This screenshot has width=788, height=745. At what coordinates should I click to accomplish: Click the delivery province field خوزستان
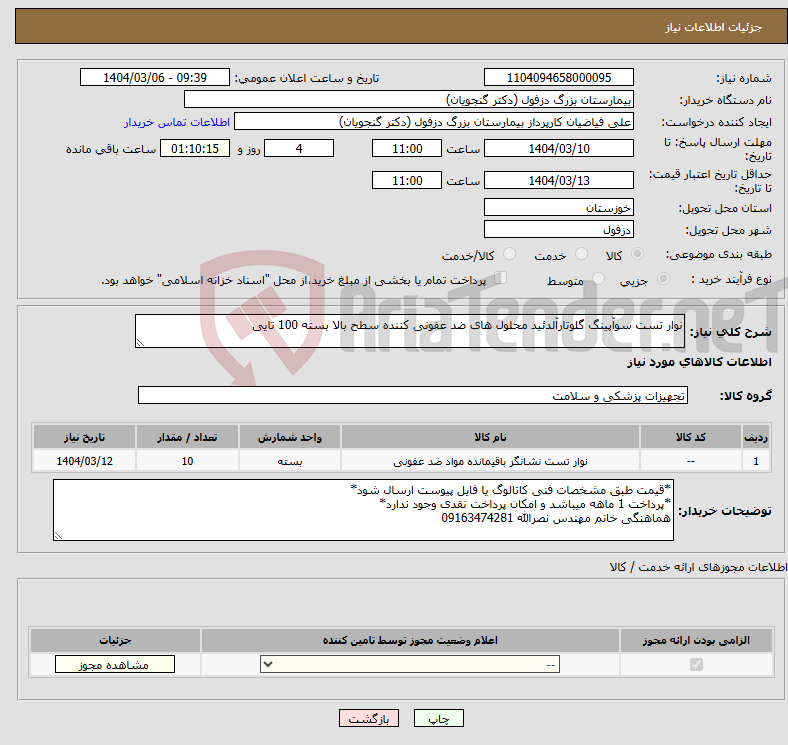click(x=559, y=208)
